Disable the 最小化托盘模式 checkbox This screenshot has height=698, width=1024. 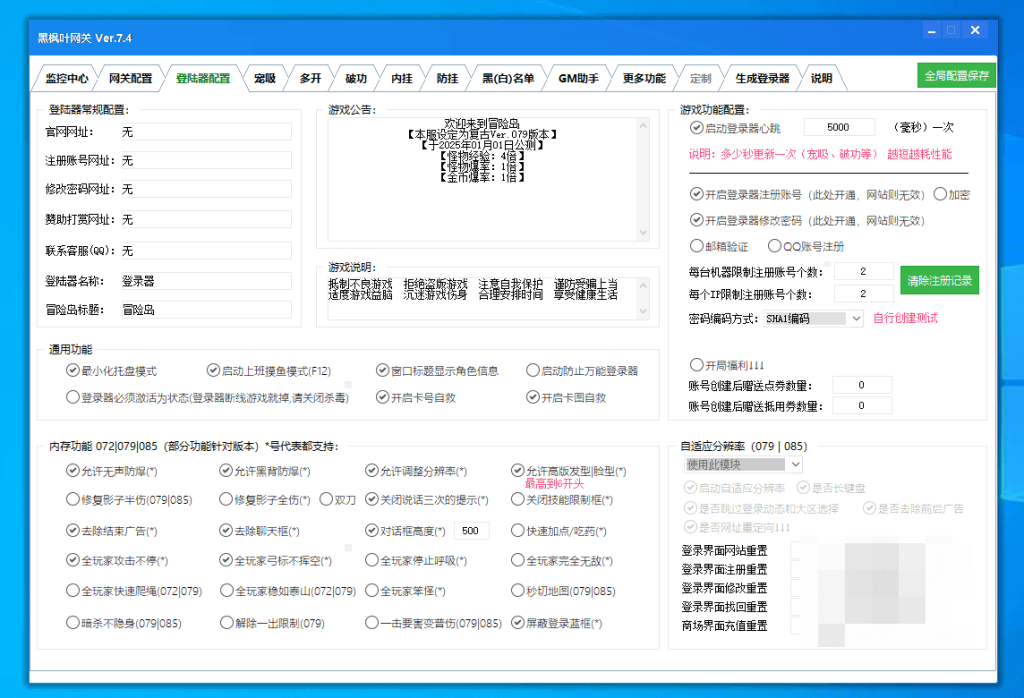72,371
